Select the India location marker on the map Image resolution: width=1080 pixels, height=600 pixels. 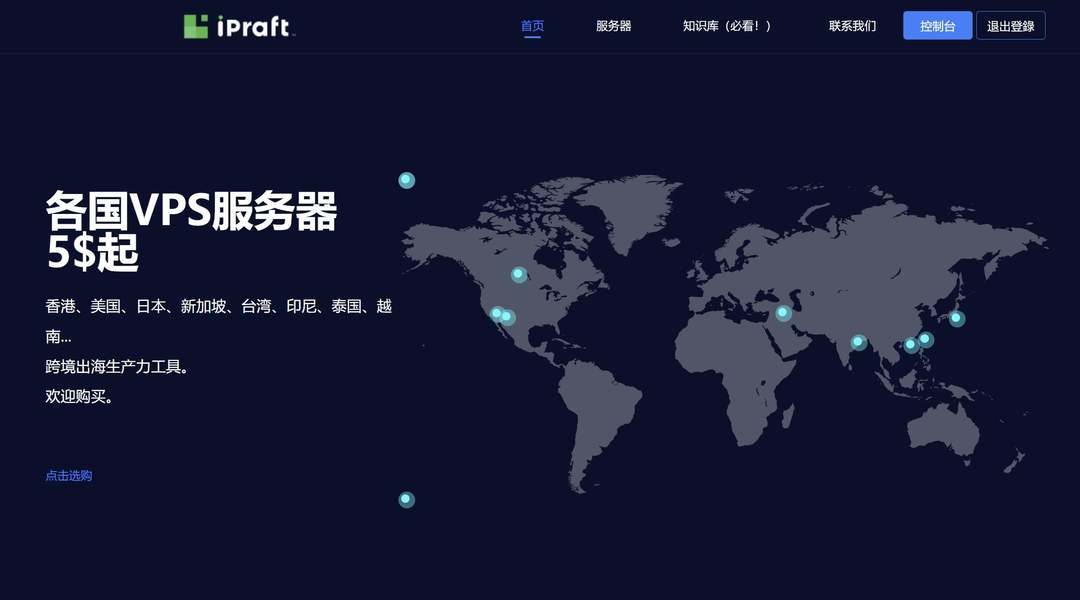[858, 341]
